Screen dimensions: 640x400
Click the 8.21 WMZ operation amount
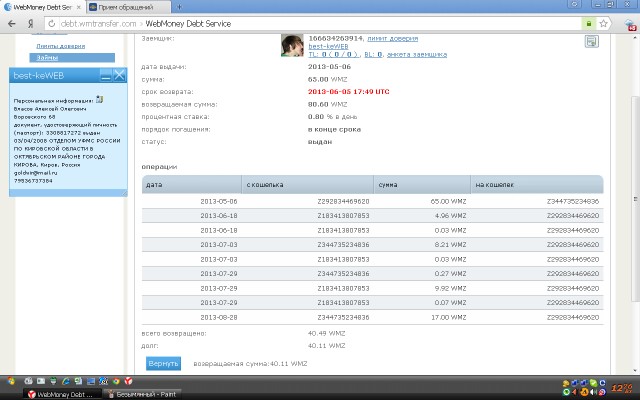point(450,244)
